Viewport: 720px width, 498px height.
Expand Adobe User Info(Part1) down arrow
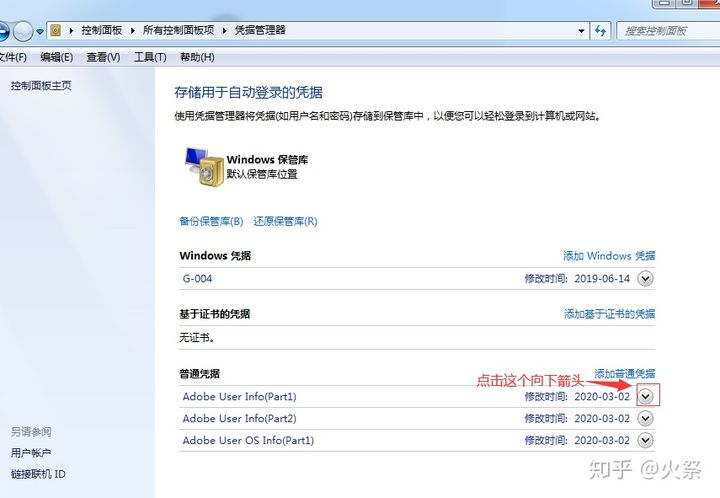(x=646, y=396)
